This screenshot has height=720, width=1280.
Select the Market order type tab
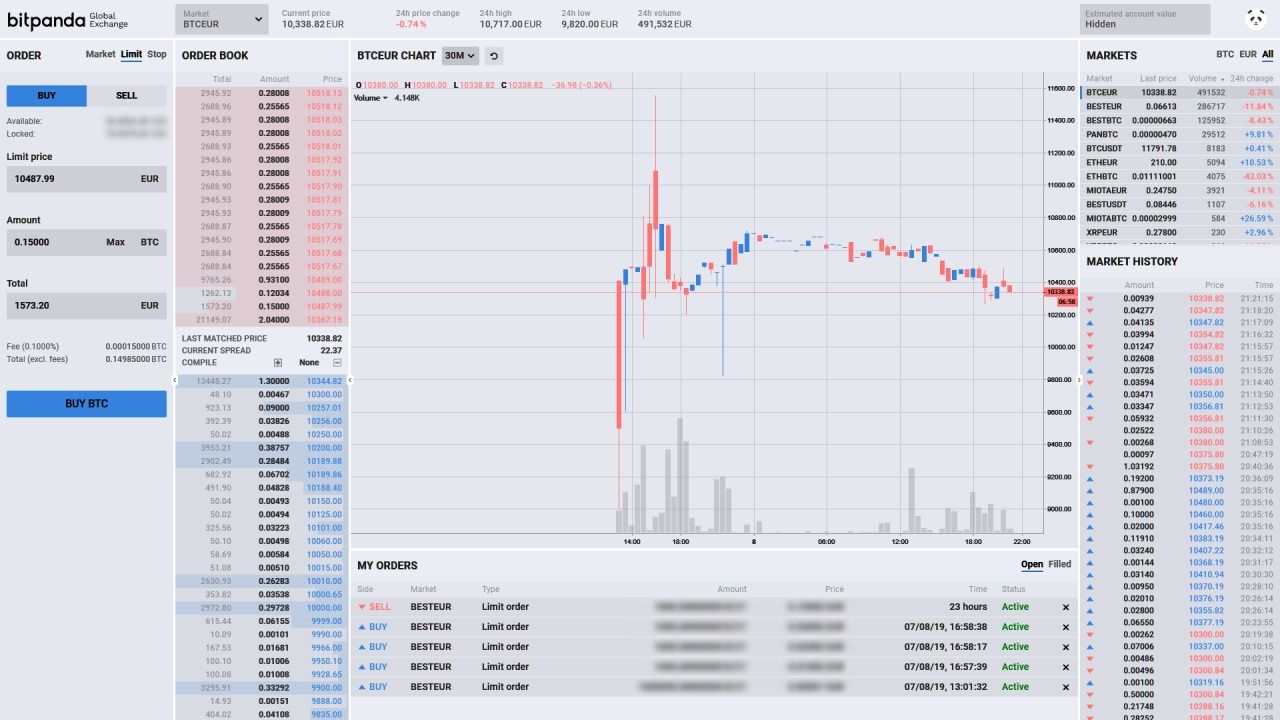101,55
